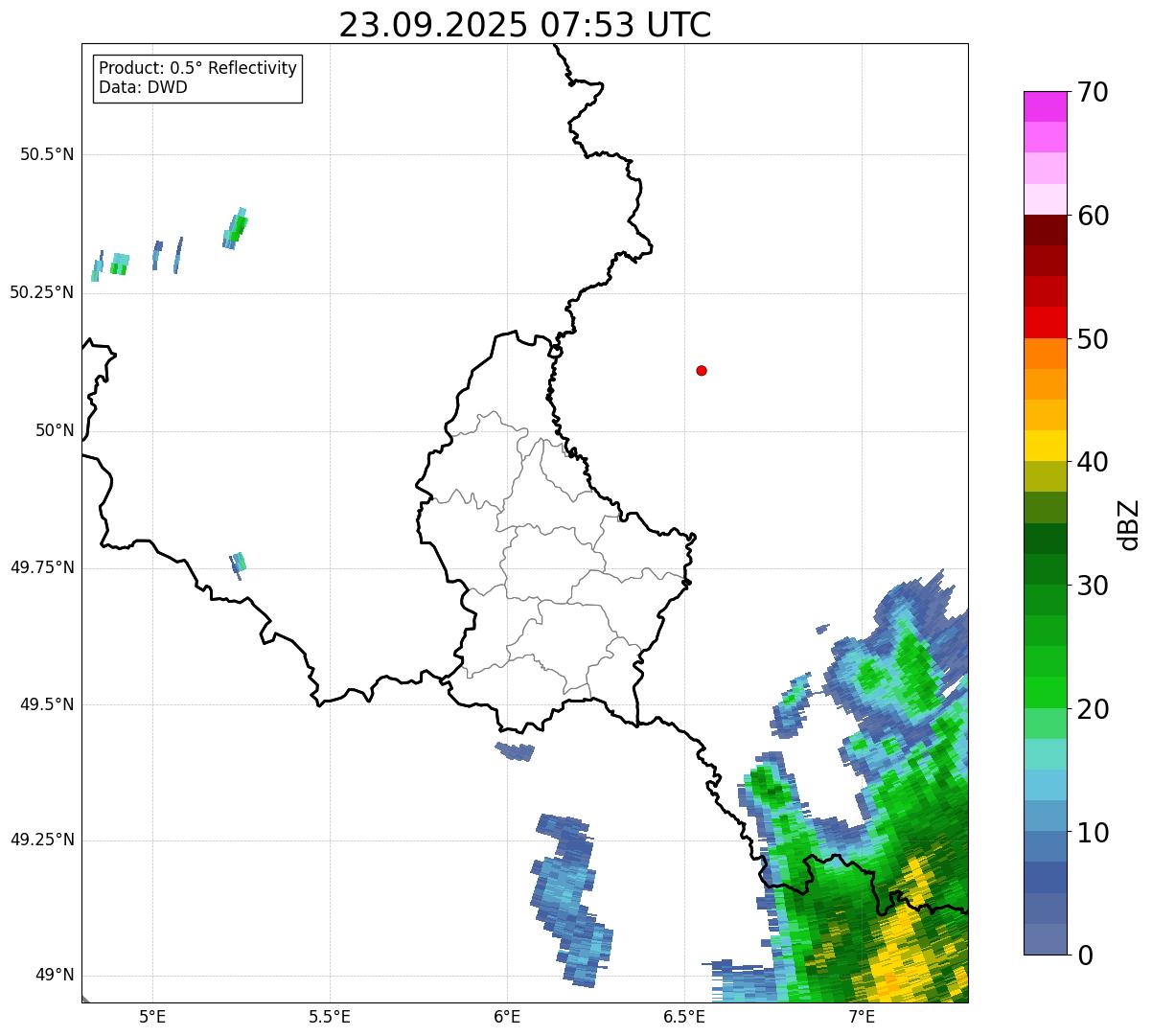Click the 50 tick on colorbar

click(1092, 339)
